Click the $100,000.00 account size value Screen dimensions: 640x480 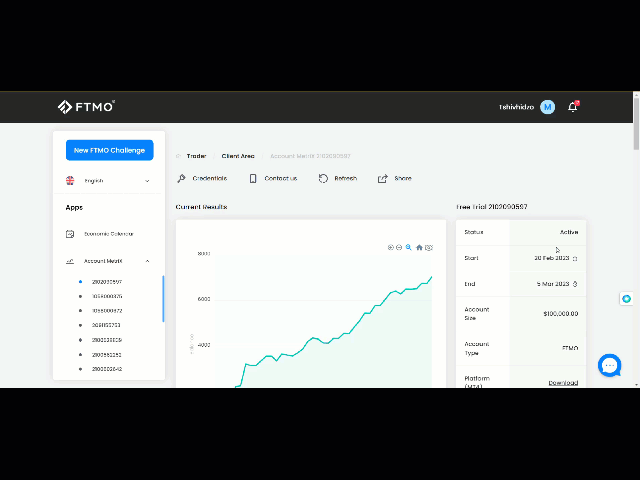[x=560, y=313]
